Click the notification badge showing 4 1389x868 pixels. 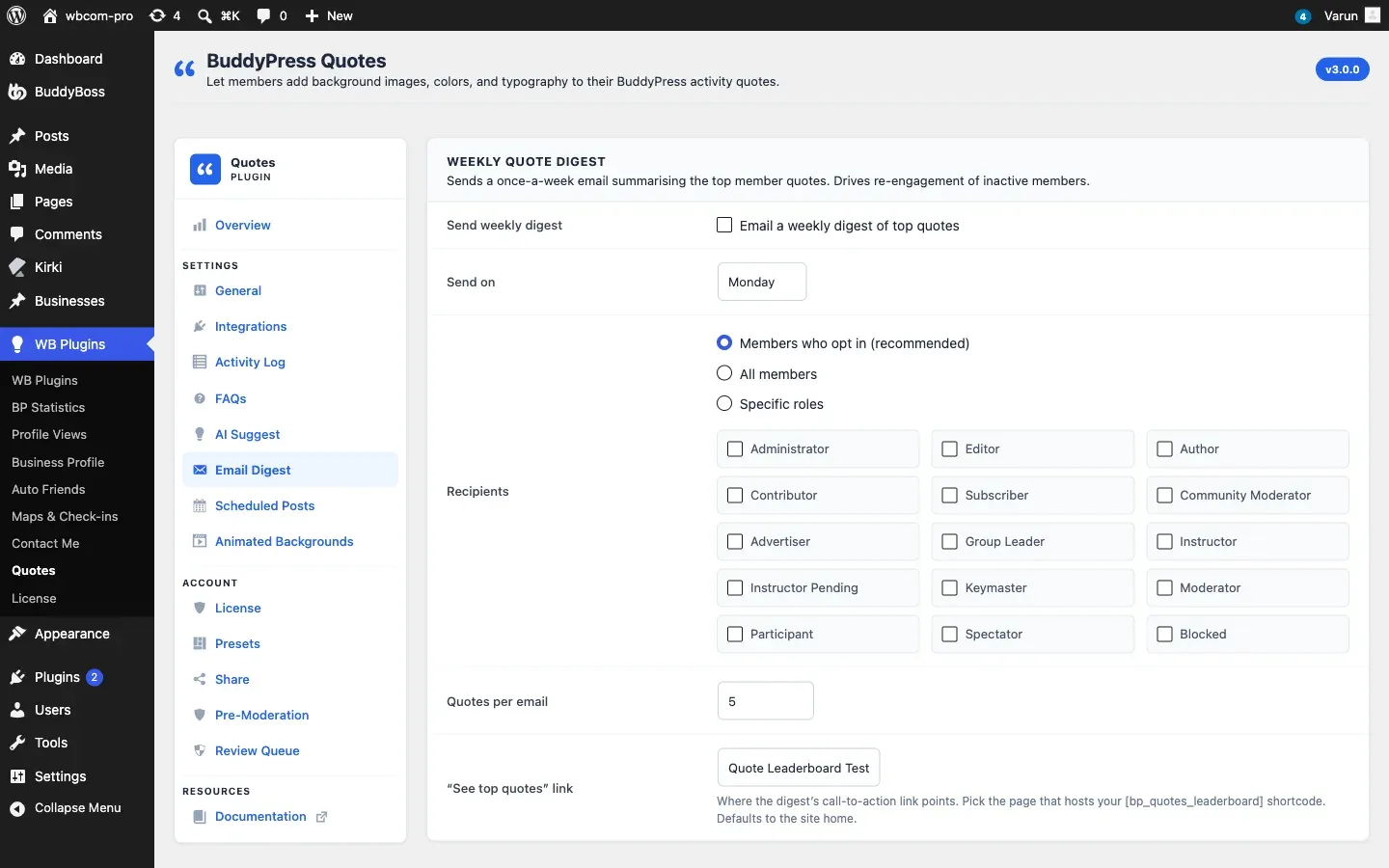tap(1303, 16)
